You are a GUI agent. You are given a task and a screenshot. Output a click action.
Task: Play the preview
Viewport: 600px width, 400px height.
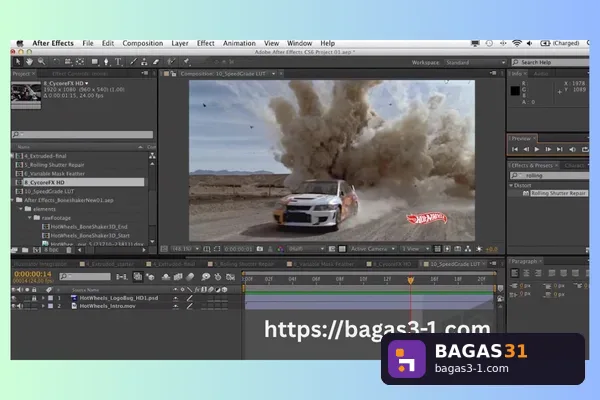(537, 149)
